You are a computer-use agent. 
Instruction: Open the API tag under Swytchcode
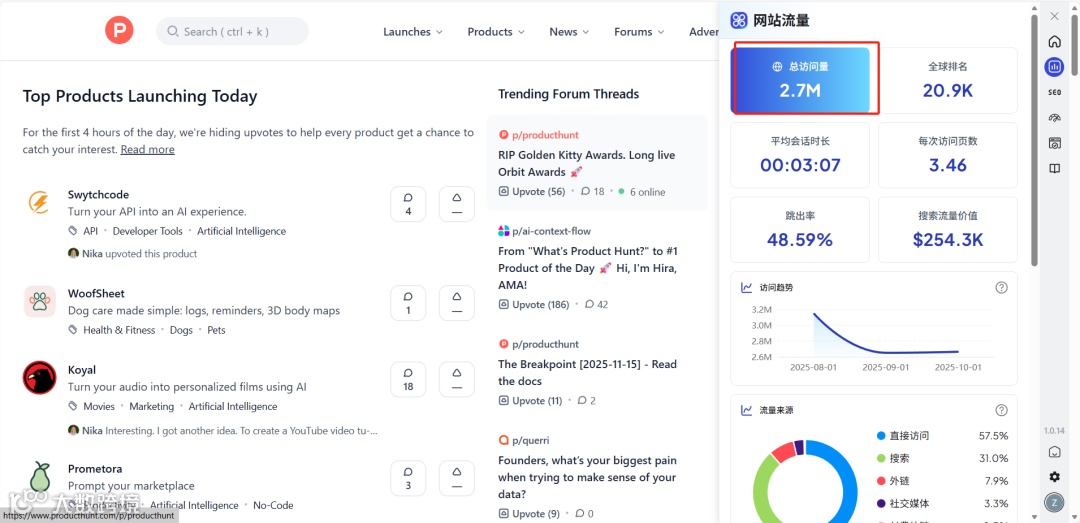coord(90,232)
